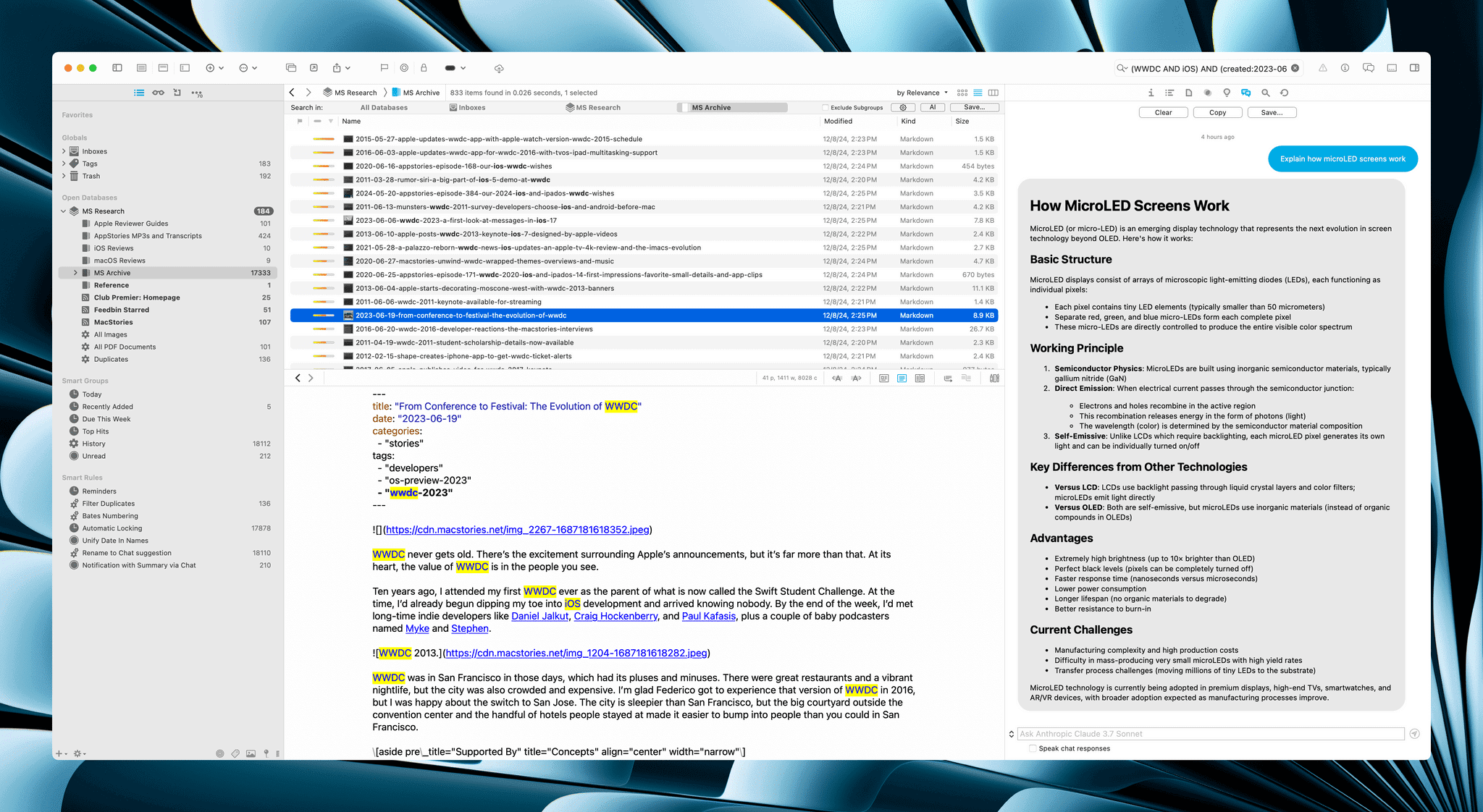The image size is (1483, 812).
Task: Open the Info inspector tab
Action: tap(1151, 93)
